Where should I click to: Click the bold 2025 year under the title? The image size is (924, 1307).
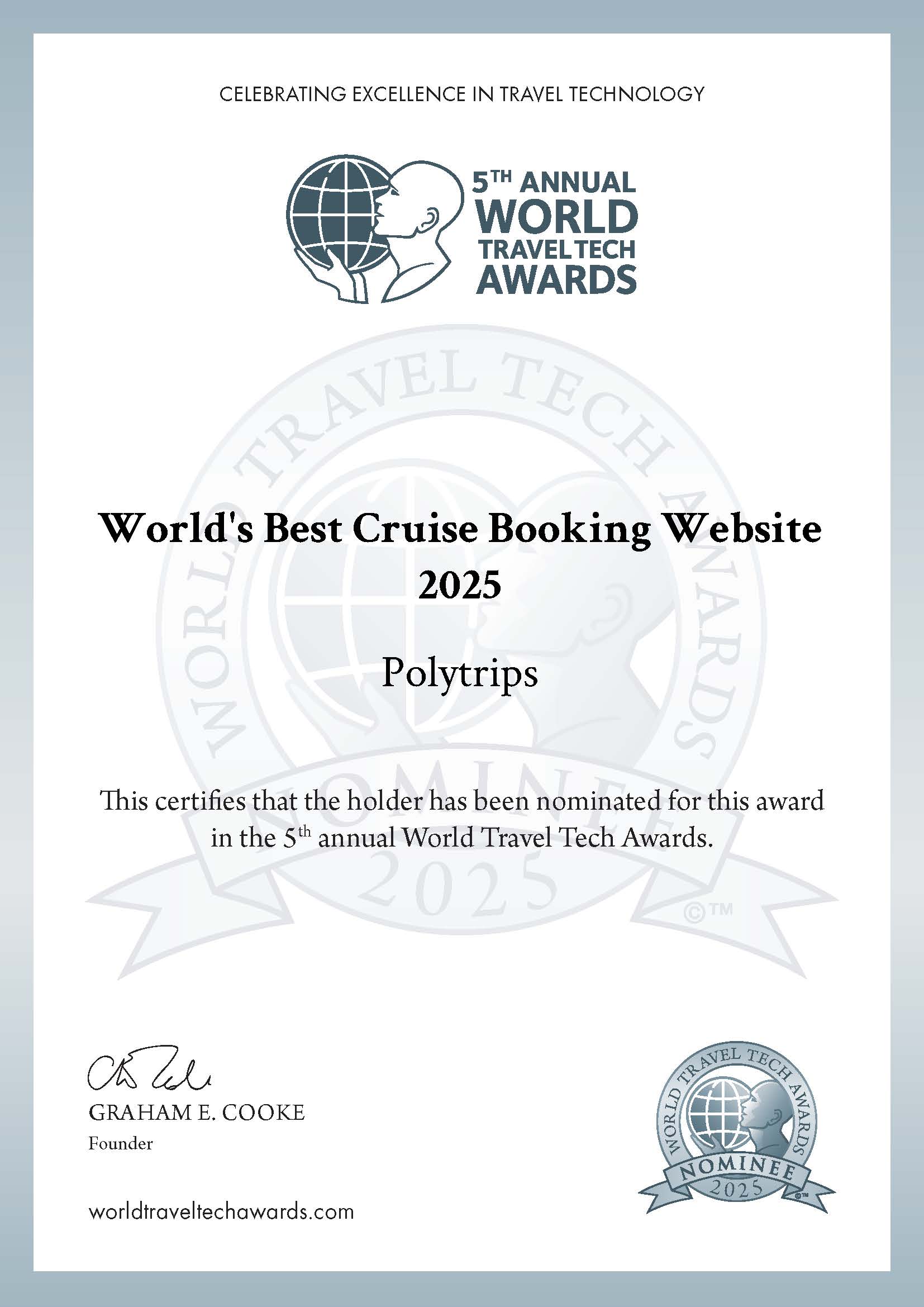tap(460, 585)
